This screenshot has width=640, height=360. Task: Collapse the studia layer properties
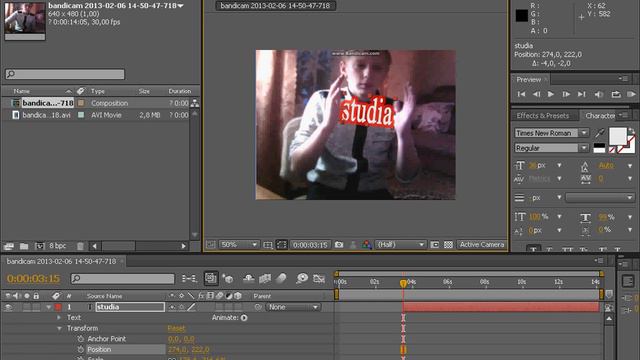tap(49, 307)
